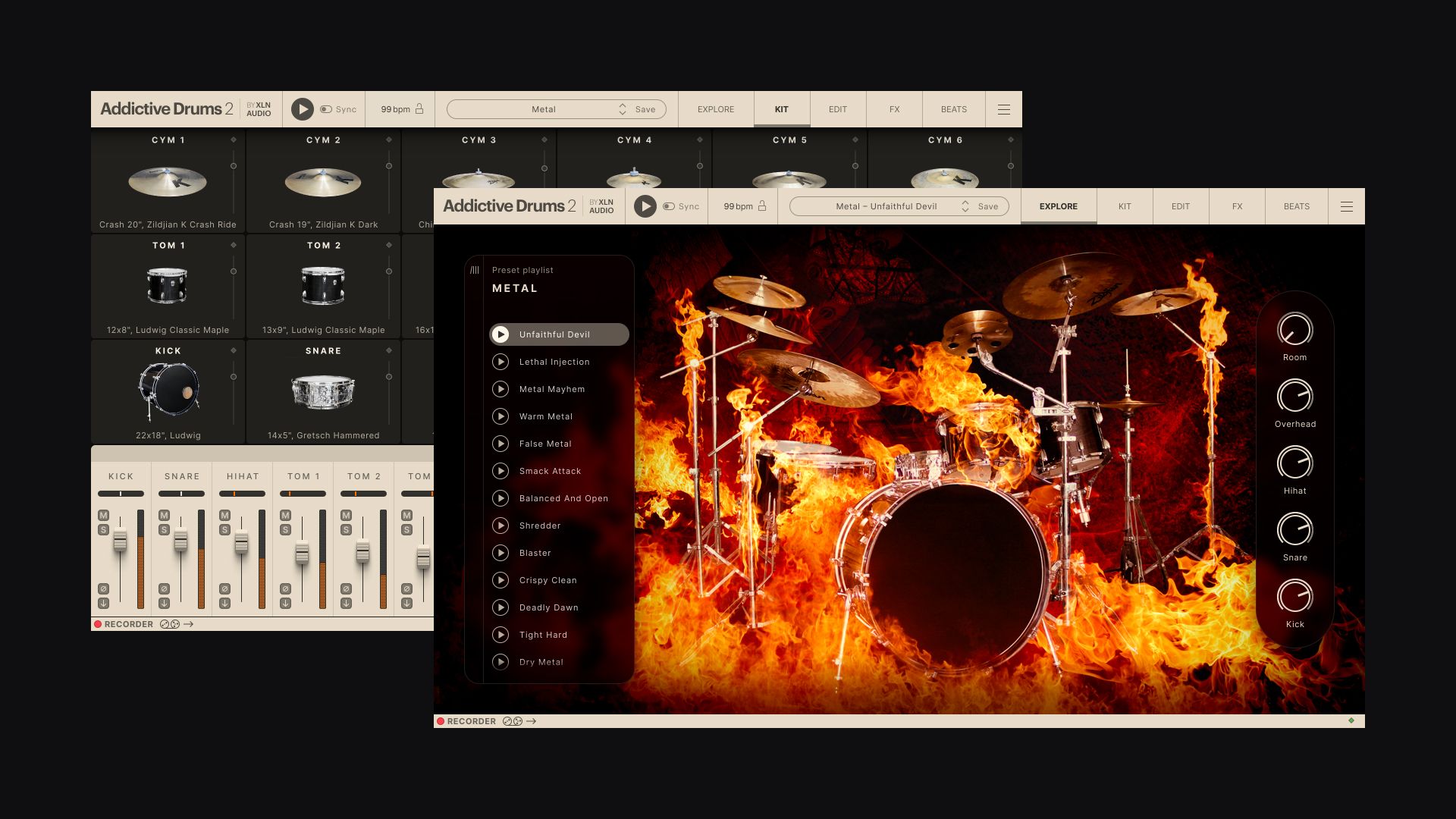
Task: Play the Lethal Injection preset preview
Action: pyautogui.click(x=500, y=362)
